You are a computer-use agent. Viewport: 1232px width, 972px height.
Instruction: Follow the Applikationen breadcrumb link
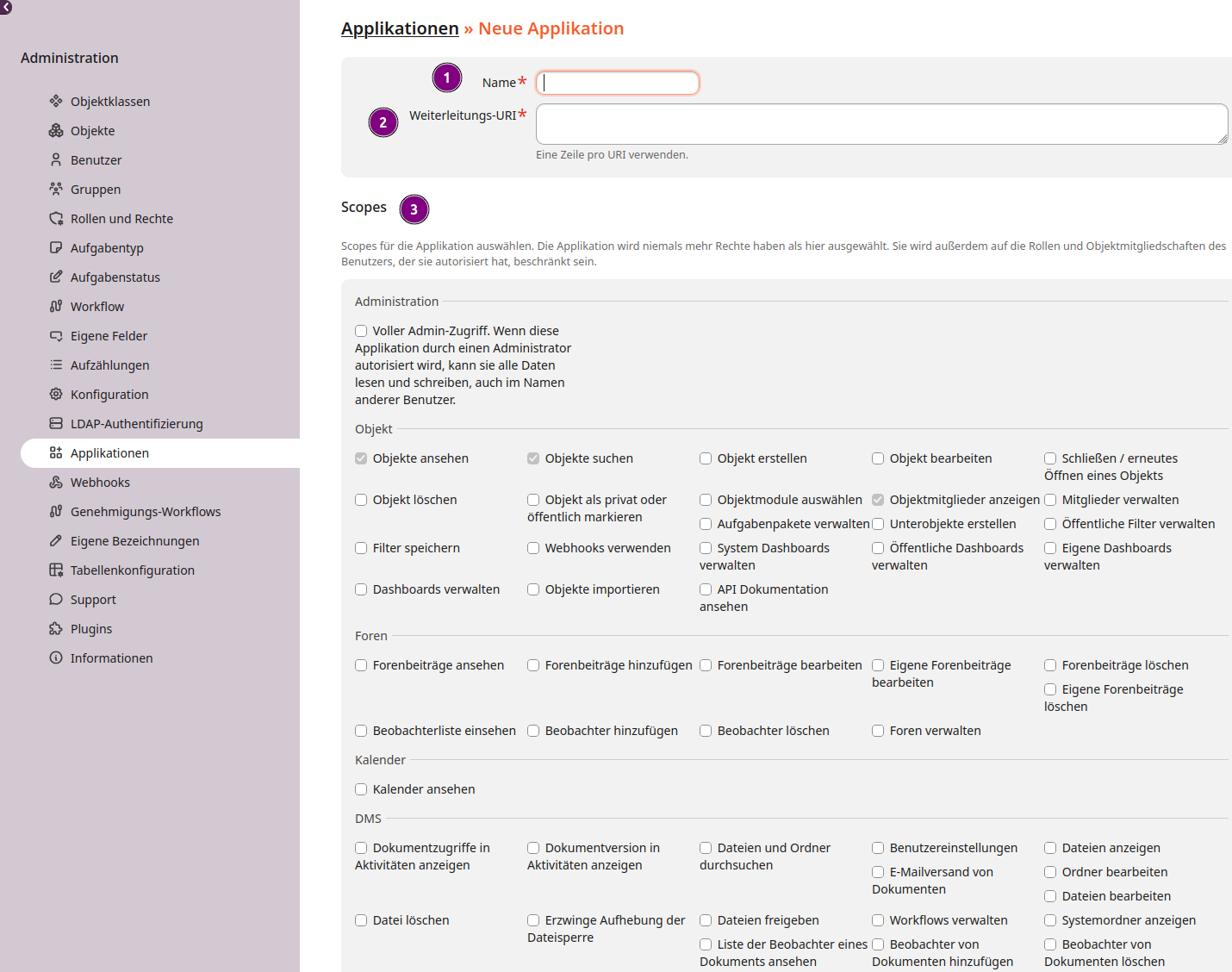[400, 28]
